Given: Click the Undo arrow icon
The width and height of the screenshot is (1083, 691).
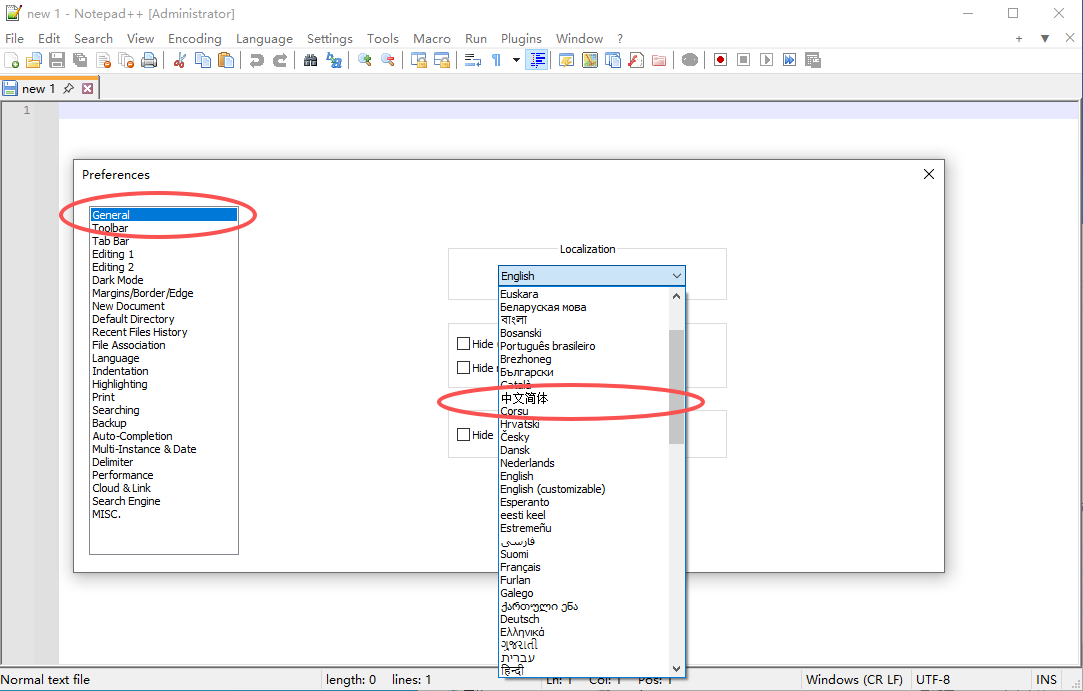Looking at the screenshot, I should click(257, 60).
